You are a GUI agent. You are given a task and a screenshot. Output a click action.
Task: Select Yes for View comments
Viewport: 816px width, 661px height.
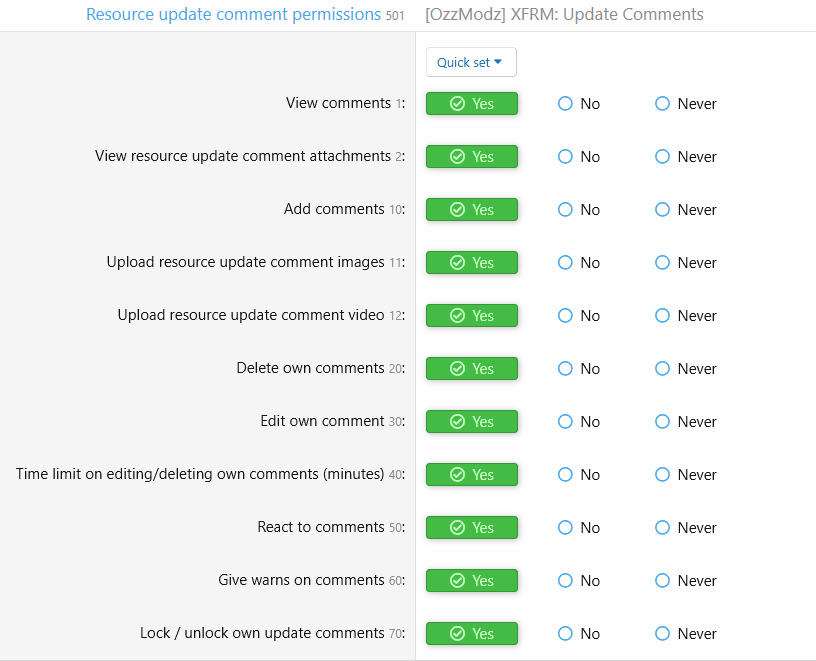click(x=471, y=104)
